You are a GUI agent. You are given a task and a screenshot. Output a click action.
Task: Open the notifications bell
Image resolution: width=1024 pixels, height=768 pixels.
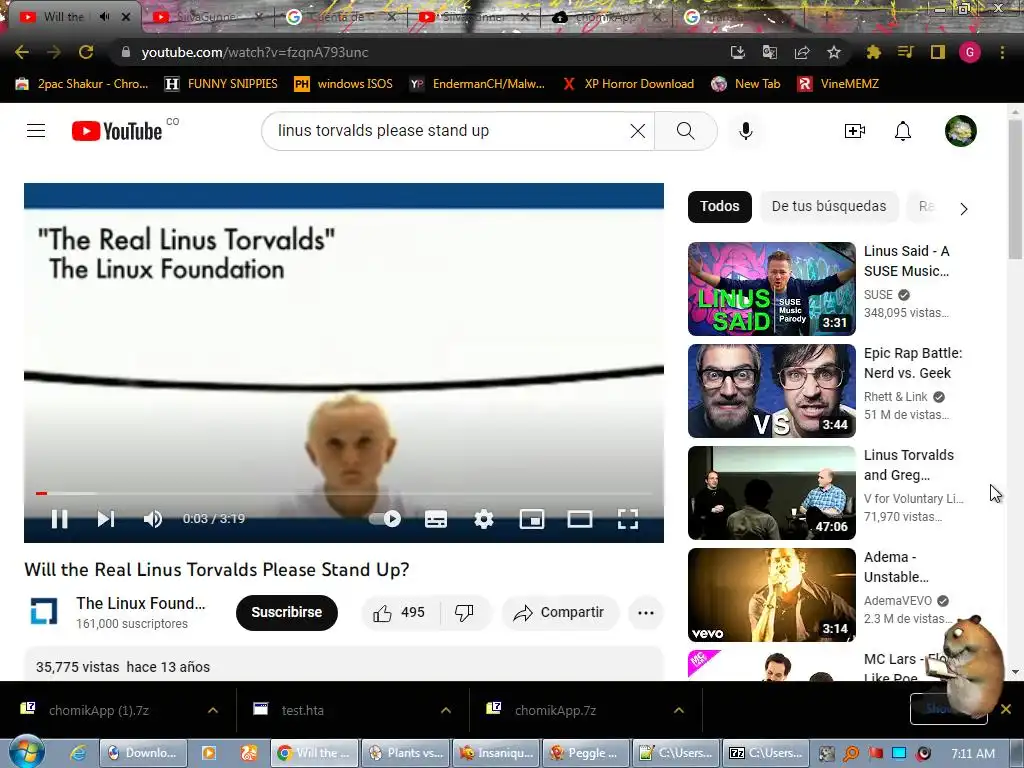pos(903,131)
